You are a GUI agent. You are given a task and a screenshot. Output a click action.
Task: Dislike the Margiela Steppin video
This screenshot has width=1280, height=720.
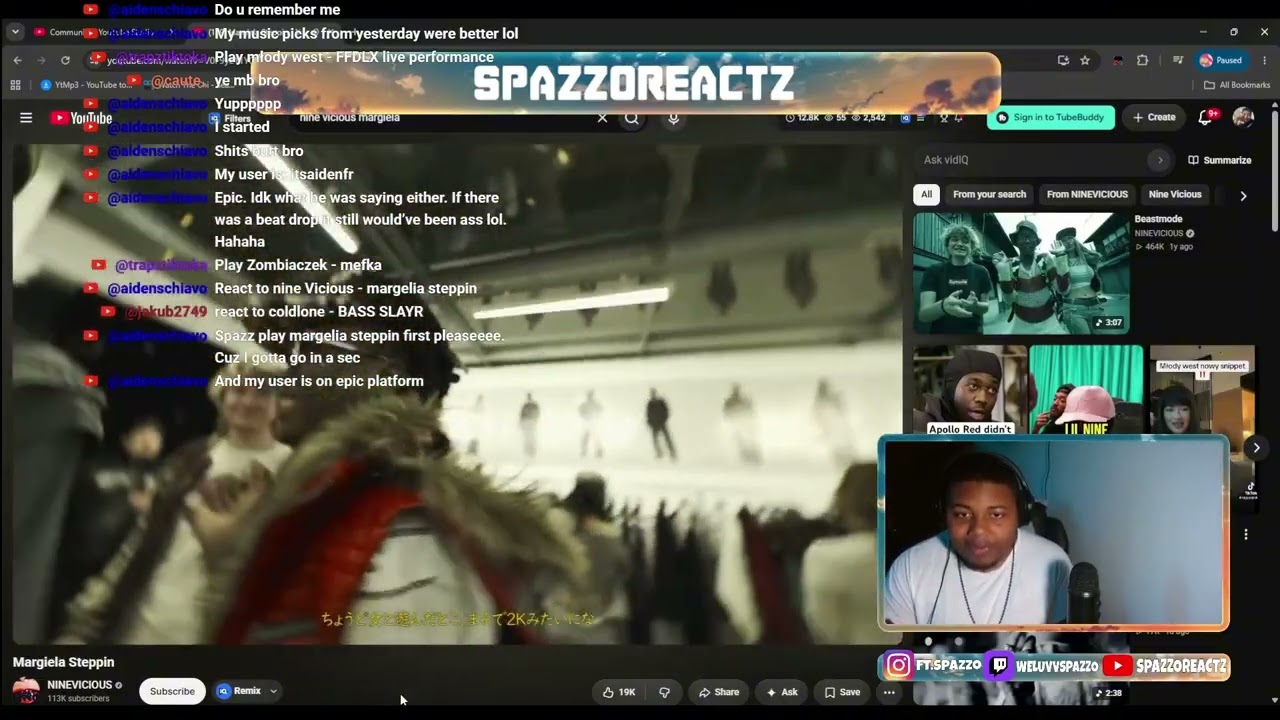pos(665,692)
